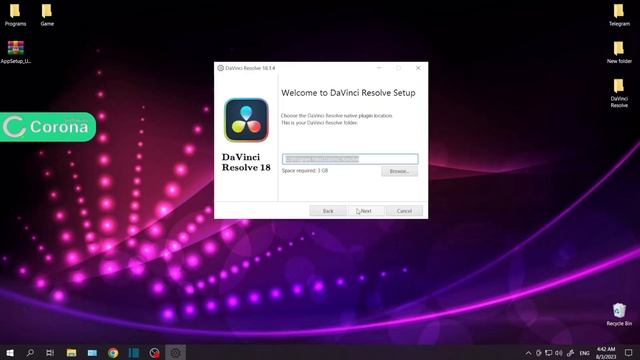Click the DaVinci Resolve logo in installer
The height and width of the screenshot is (360, 640).
[246, 120]
